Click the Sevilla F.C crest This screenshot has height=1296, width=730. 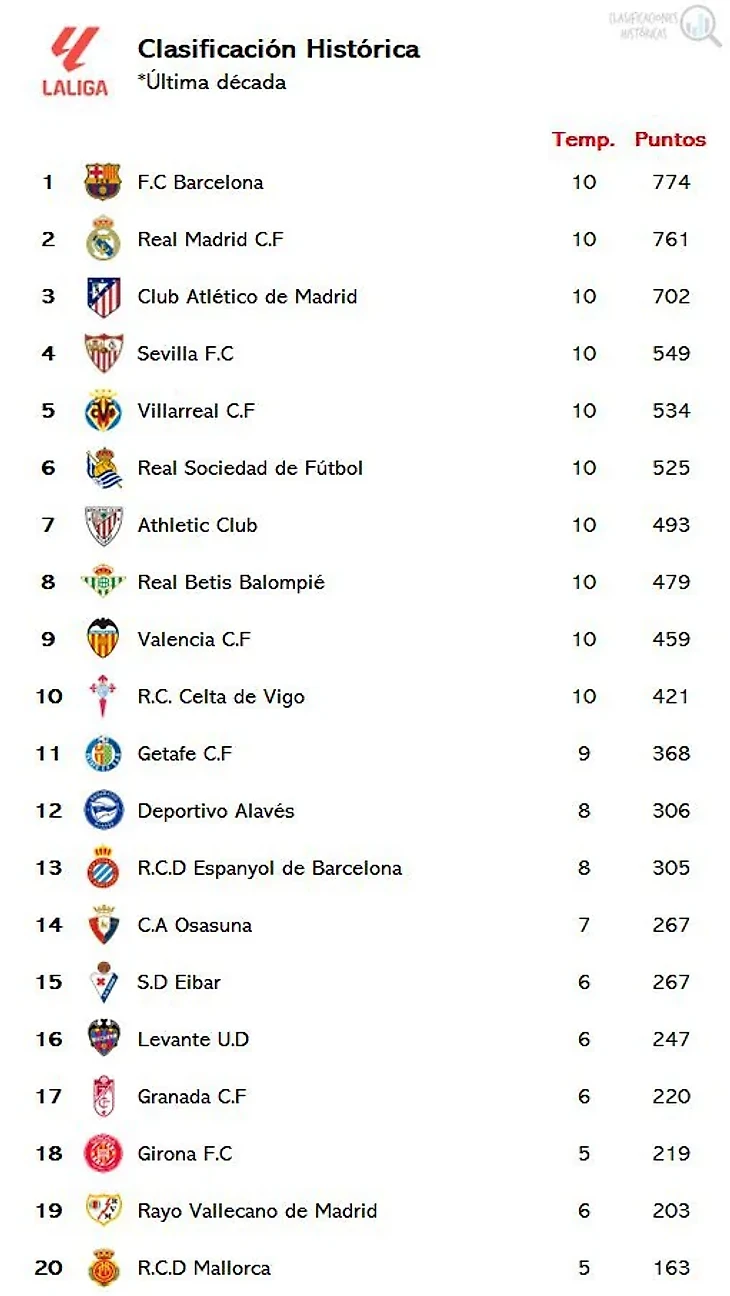pos(103,353)
